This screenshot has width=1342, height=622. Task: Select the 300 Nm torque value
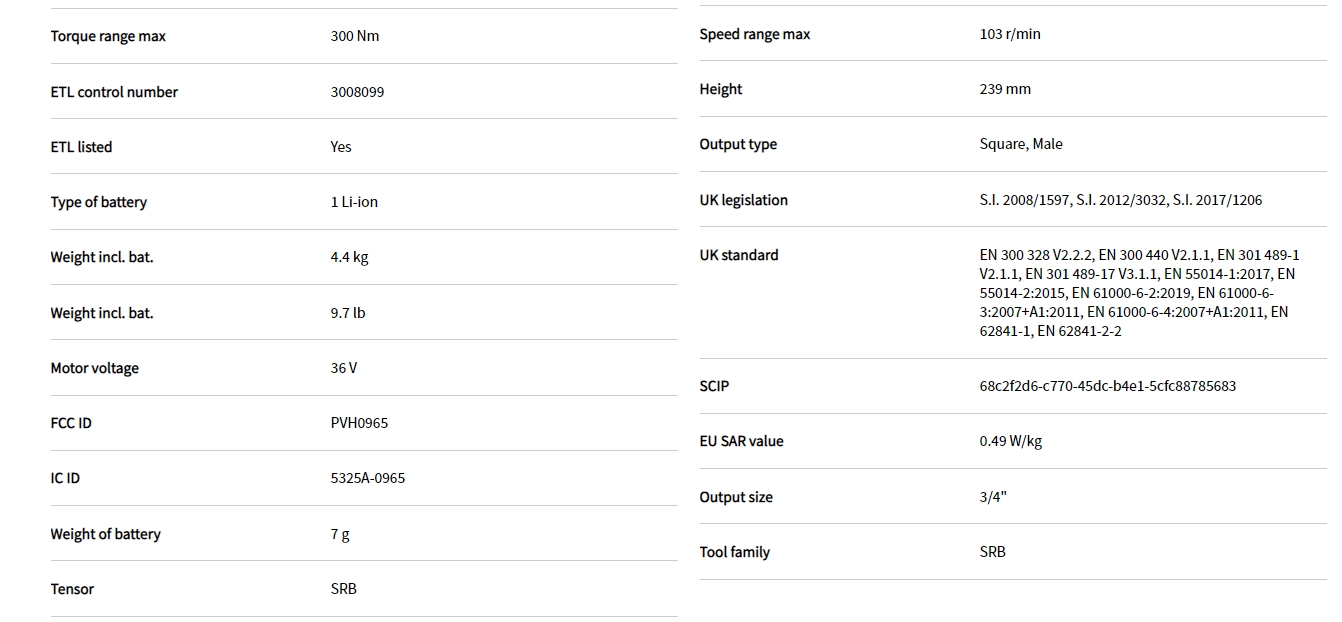click(355, 37)
